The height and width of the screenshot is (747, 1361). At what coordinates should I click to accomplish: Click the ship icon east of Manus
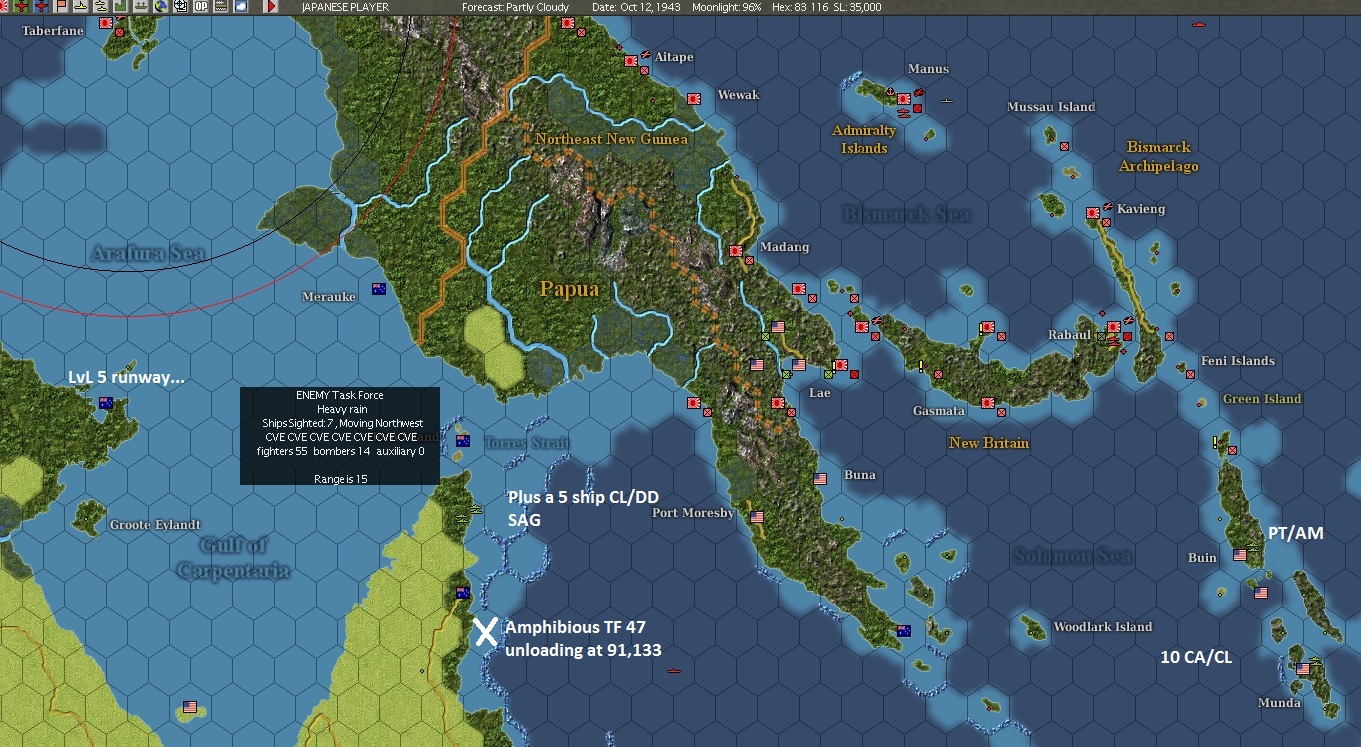[947, 101]
